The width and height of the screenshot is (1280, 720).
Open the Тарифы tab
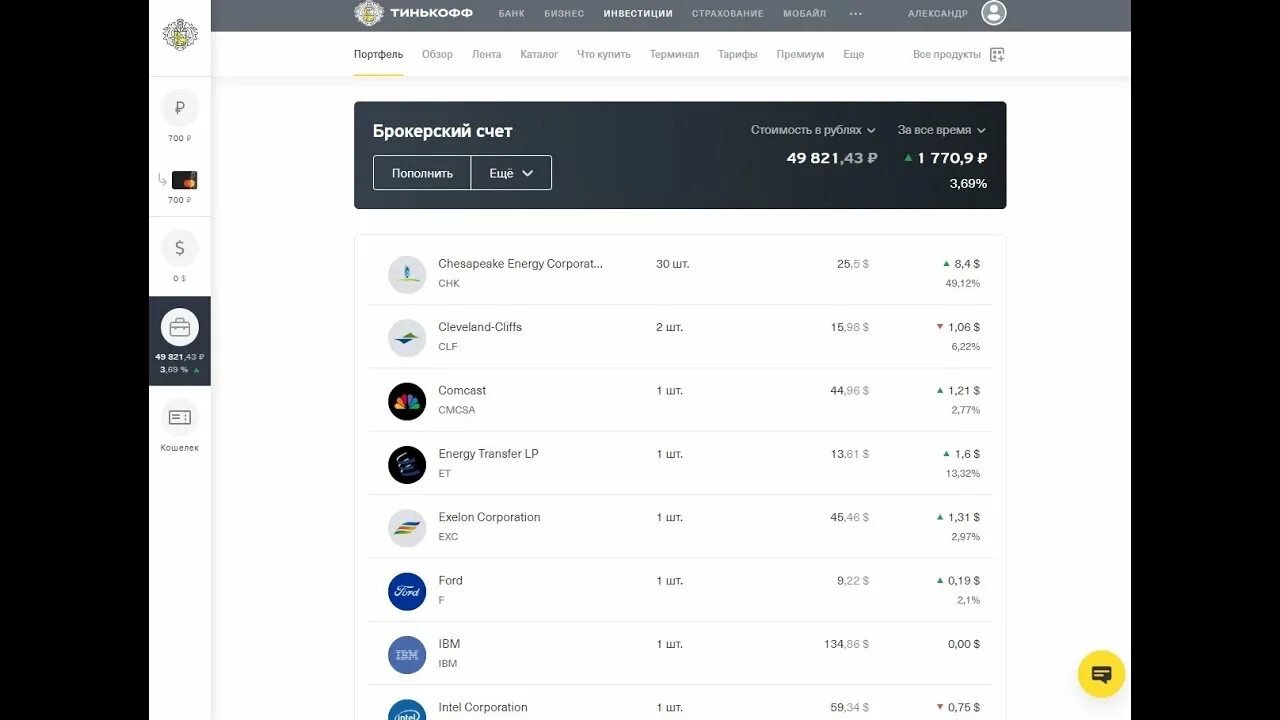point(738,54)
